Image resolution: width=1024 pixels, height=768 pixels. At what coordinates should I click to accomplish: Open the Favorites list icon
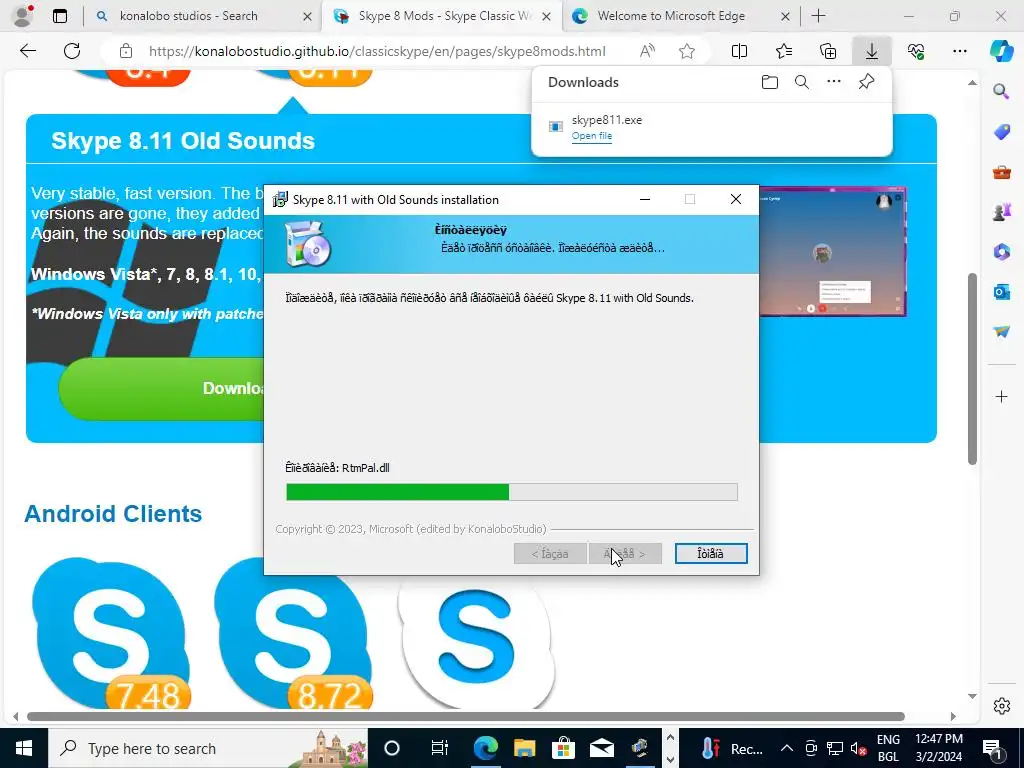click(784, 51)
